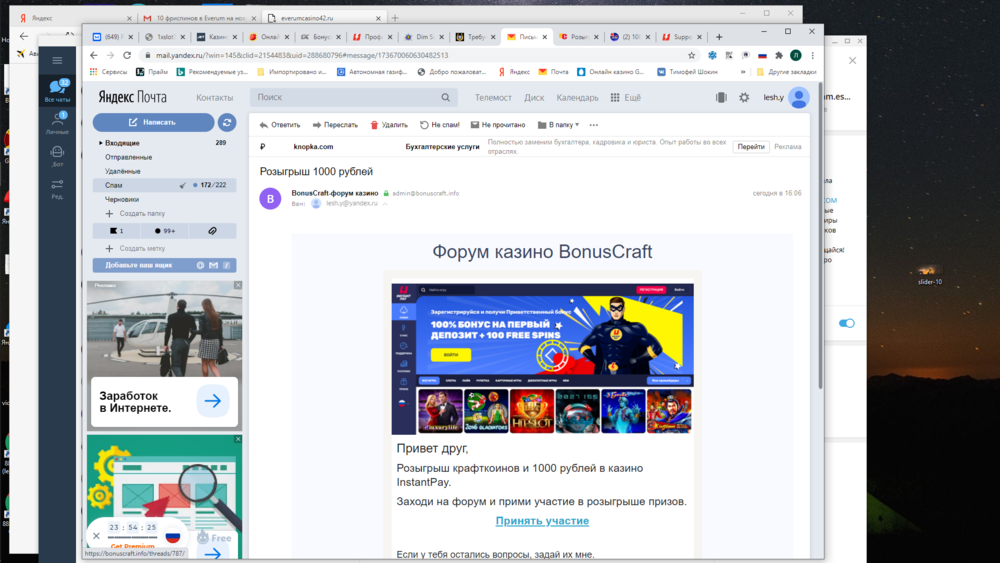Click the blue snowflake extension icon
Viewport: 1000px width, 563px height.
(712, 55)
